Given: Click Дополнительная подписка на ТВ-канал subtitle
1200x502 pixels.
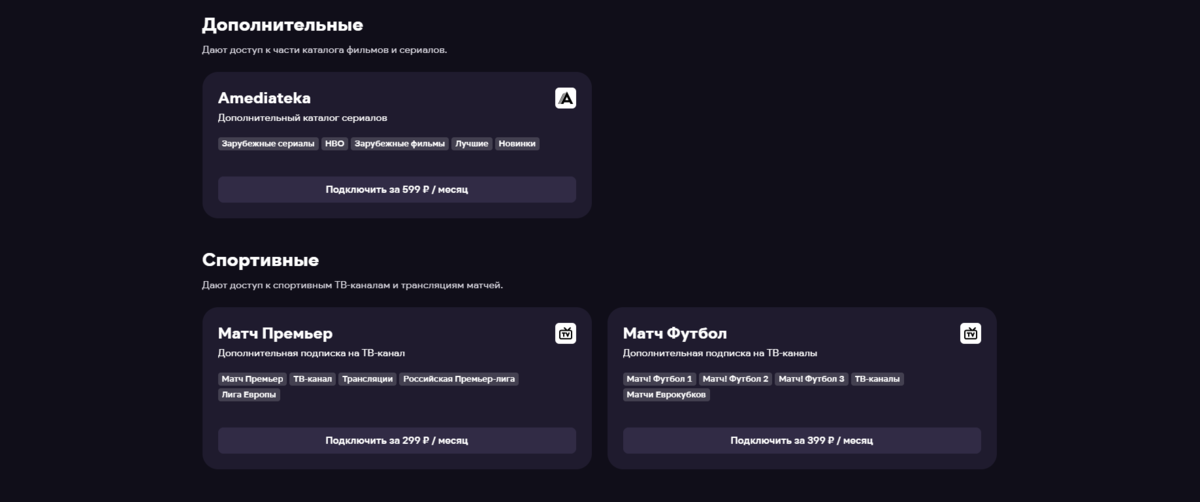Looking at the screenshot, I should 311,353.
